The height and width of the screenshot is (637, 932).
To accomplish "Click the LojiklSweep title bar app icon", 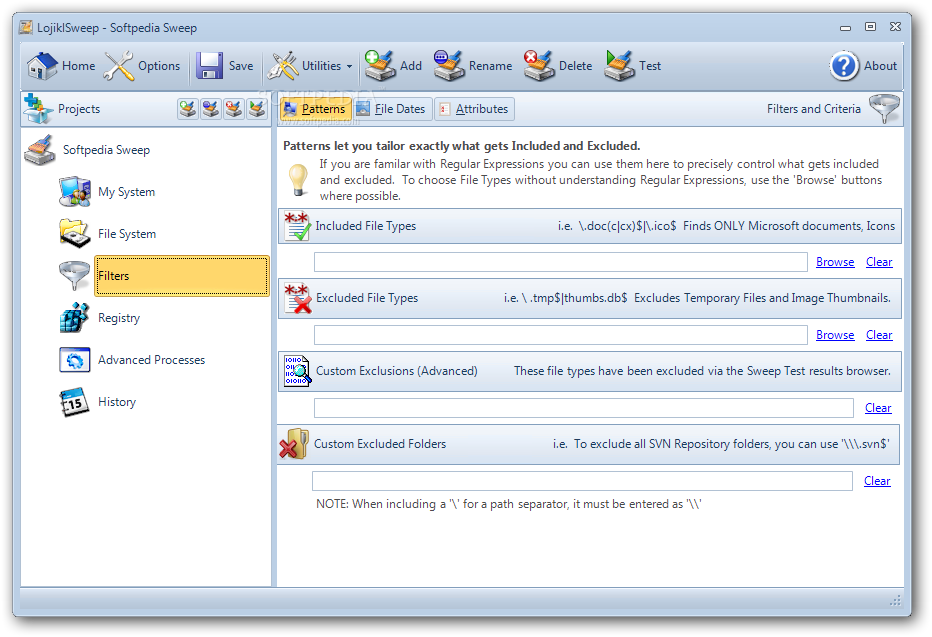I will [x=26, y=27].
